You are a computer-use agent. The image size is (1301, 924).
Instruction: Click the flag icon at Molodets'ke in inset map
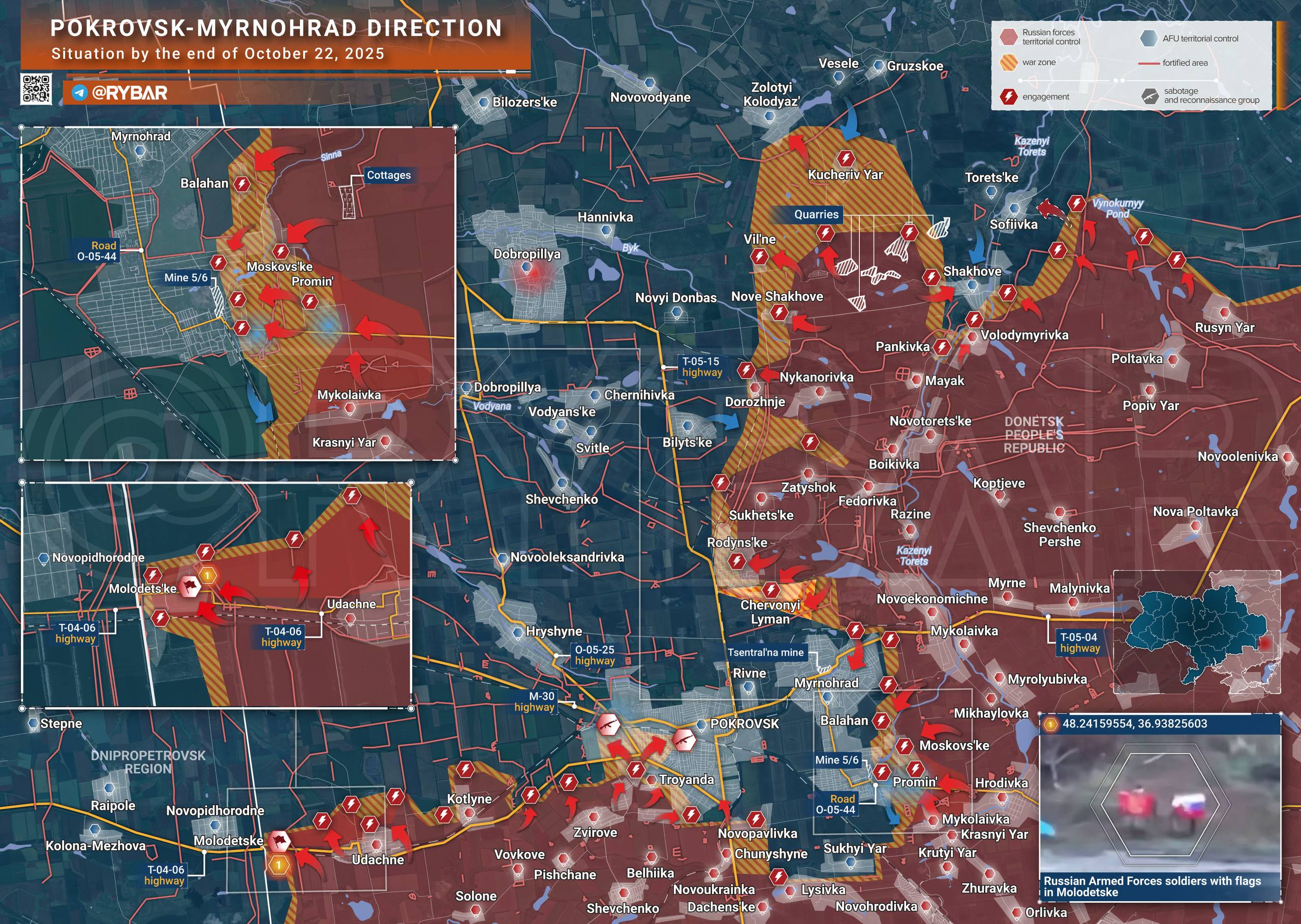[x=190, y=586]
